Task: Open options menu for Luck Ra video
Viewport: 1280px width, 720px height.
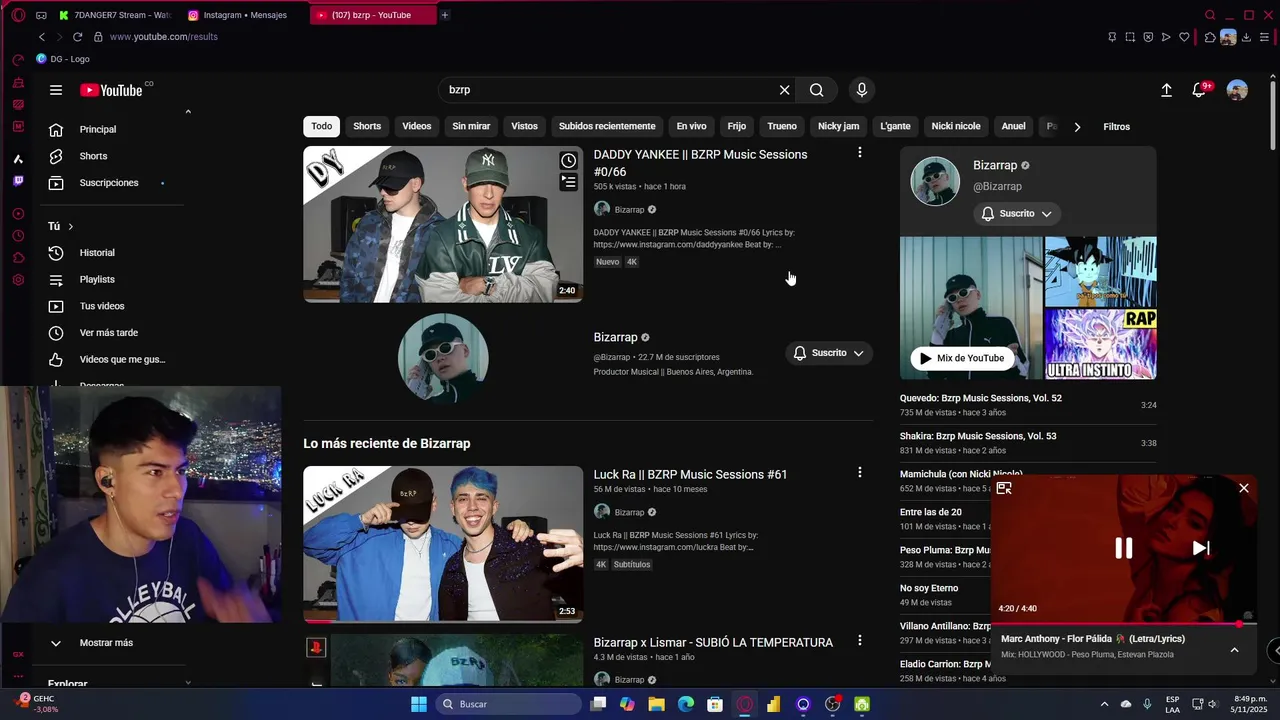Action: coord(859,472)
